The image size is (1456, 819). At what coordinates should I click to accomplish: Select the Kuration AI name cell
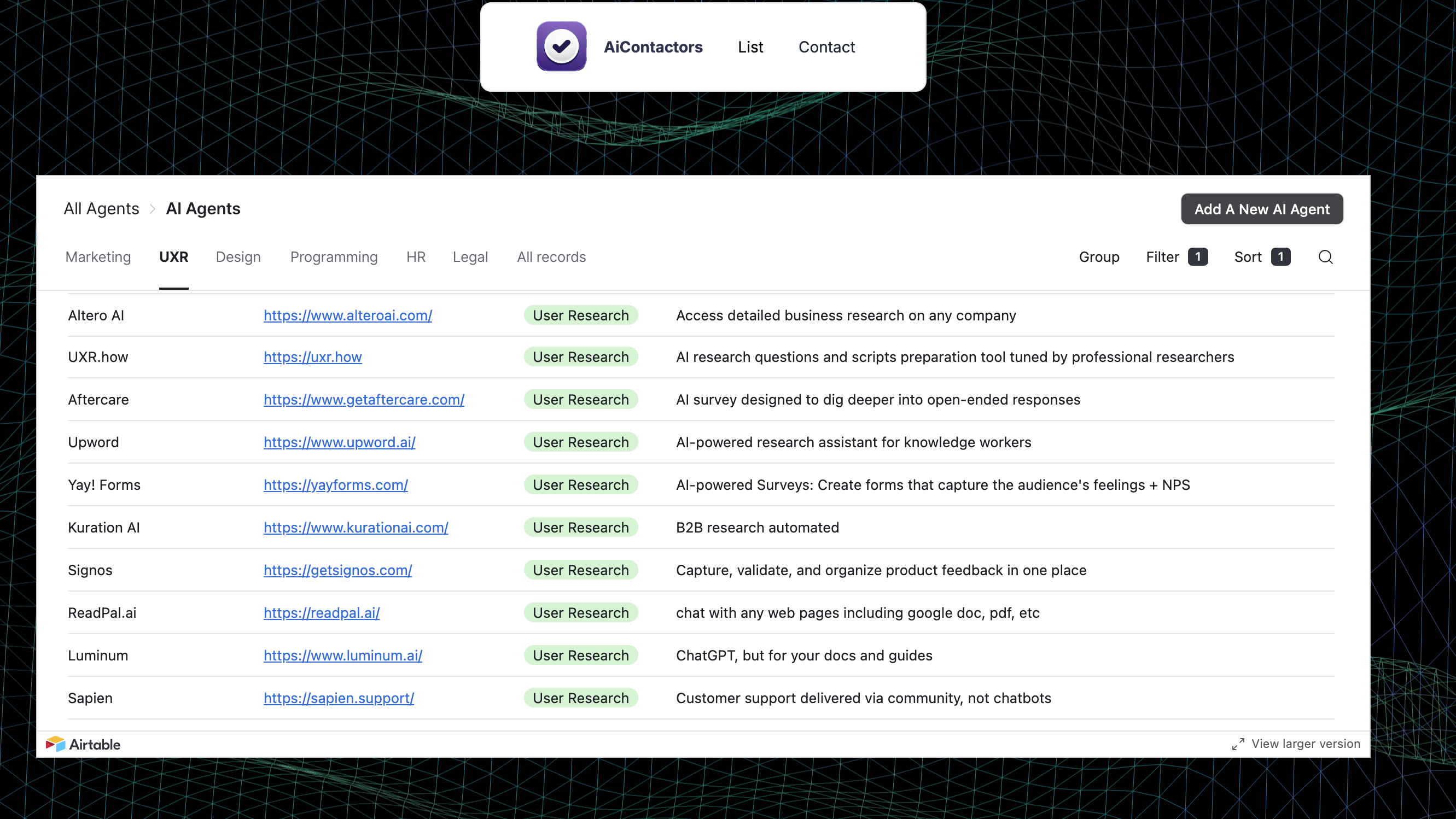tap(103, 528)
